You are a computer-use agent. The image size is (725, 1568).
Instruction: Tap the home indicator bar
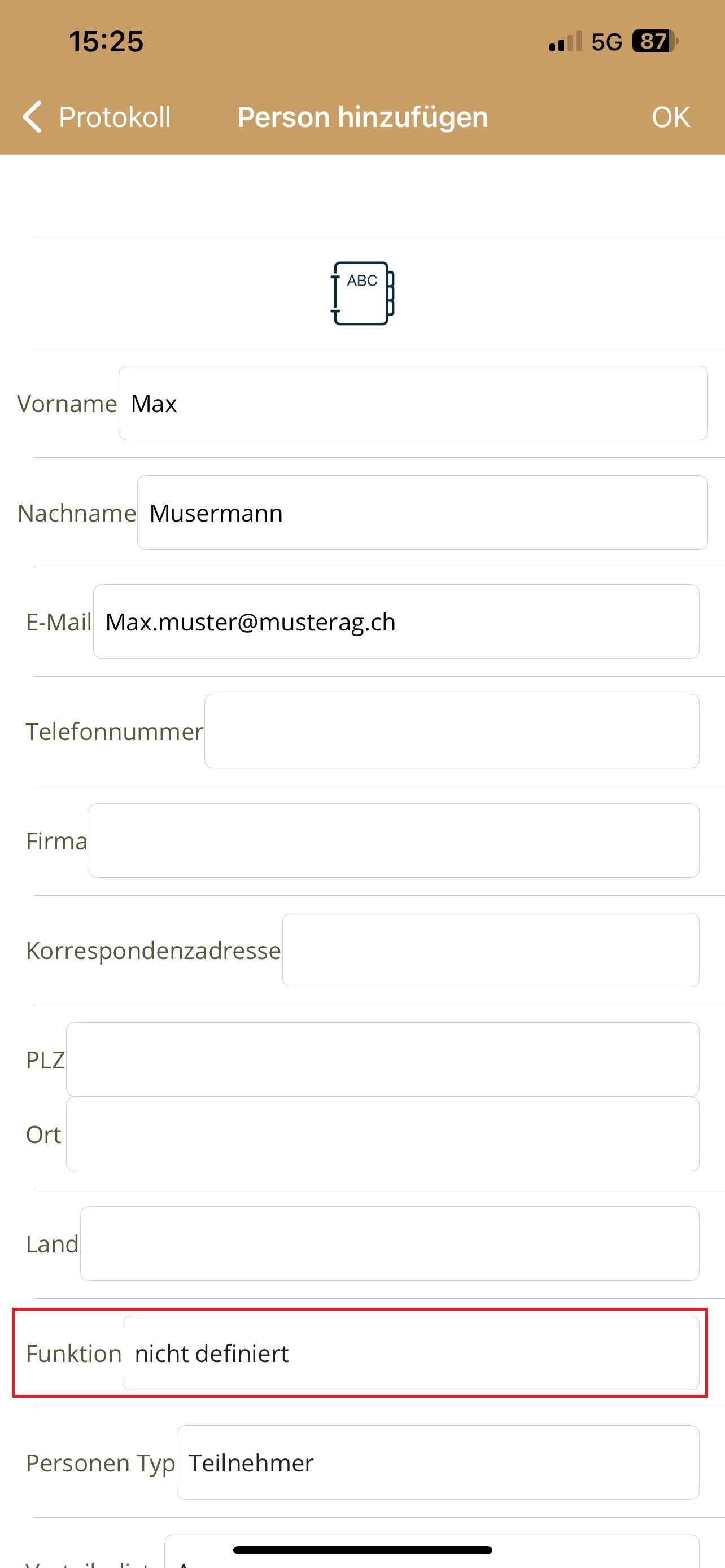pos(362,1551)
